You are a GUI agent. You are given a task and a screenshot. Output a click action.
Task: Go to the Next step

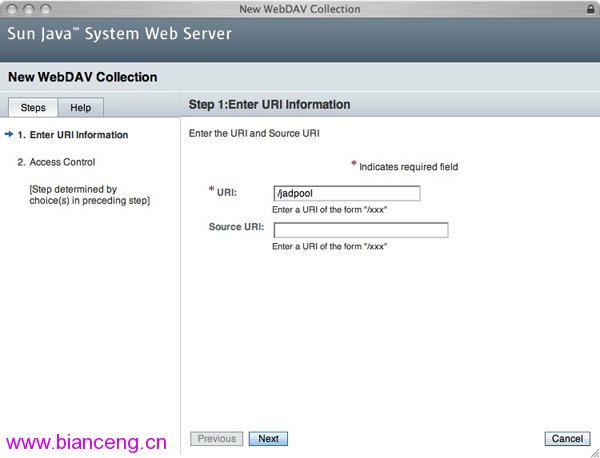[268, 438]
